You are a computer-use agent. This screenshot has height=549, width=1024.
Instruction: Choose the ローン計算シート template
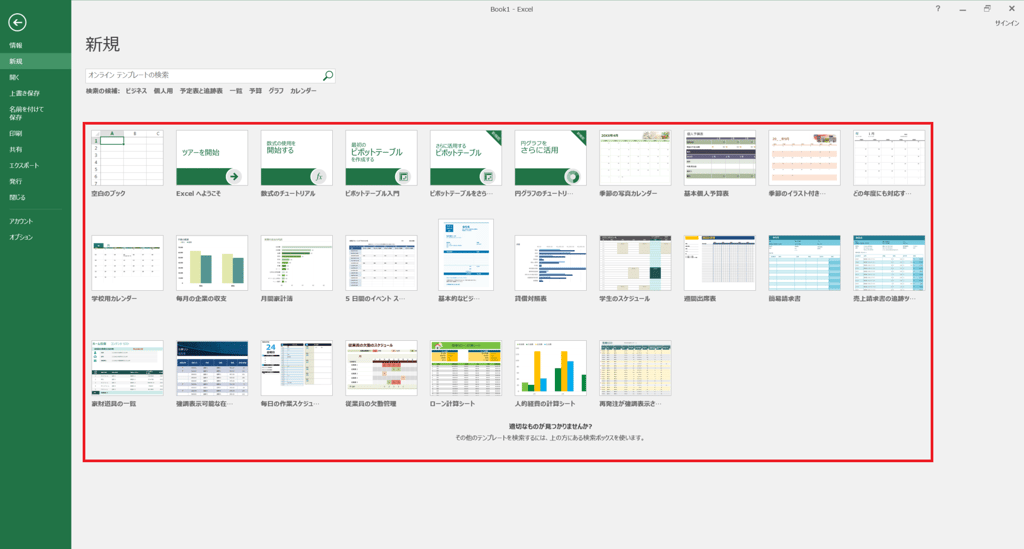click(x=465, y=368)
